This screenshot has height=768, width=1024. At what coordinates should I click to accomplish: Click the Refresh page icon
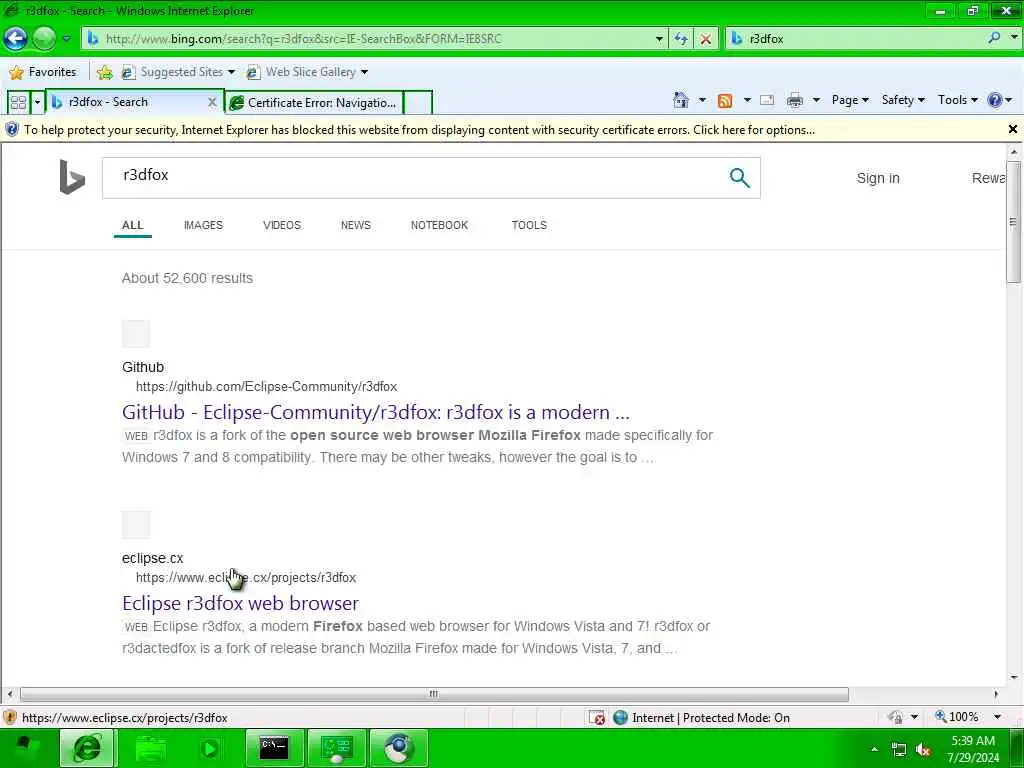[680, 39]
